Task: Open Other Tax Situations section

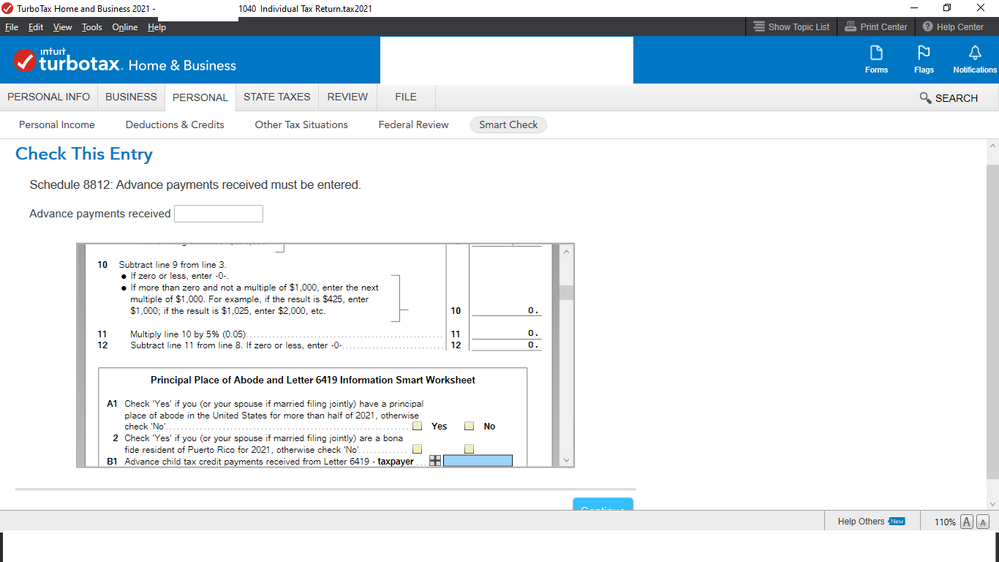Action: (301, 125)
